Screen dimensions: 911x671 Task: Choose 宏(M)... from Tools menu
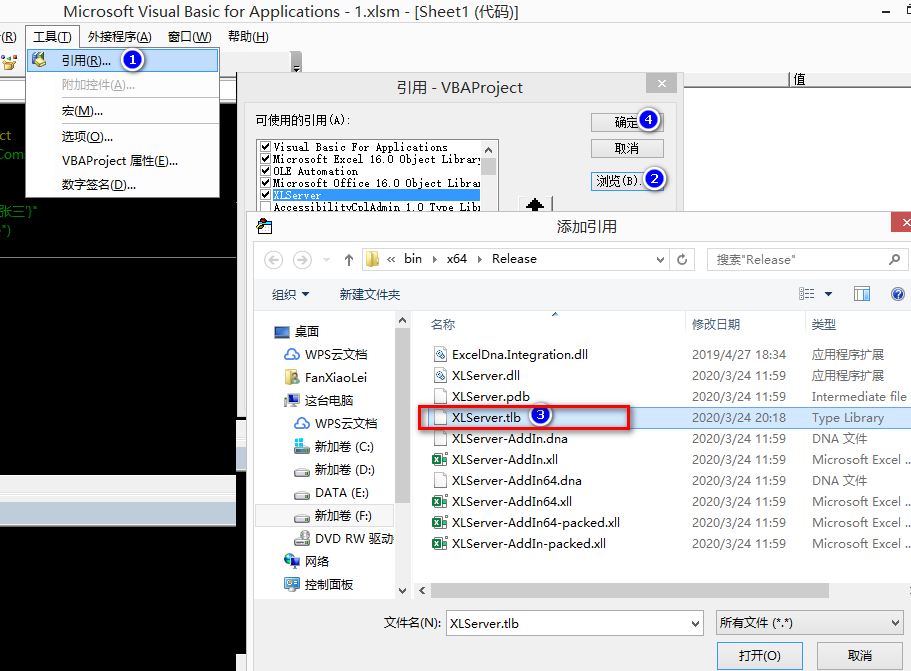pyautogui.click(x=123, y=110)
